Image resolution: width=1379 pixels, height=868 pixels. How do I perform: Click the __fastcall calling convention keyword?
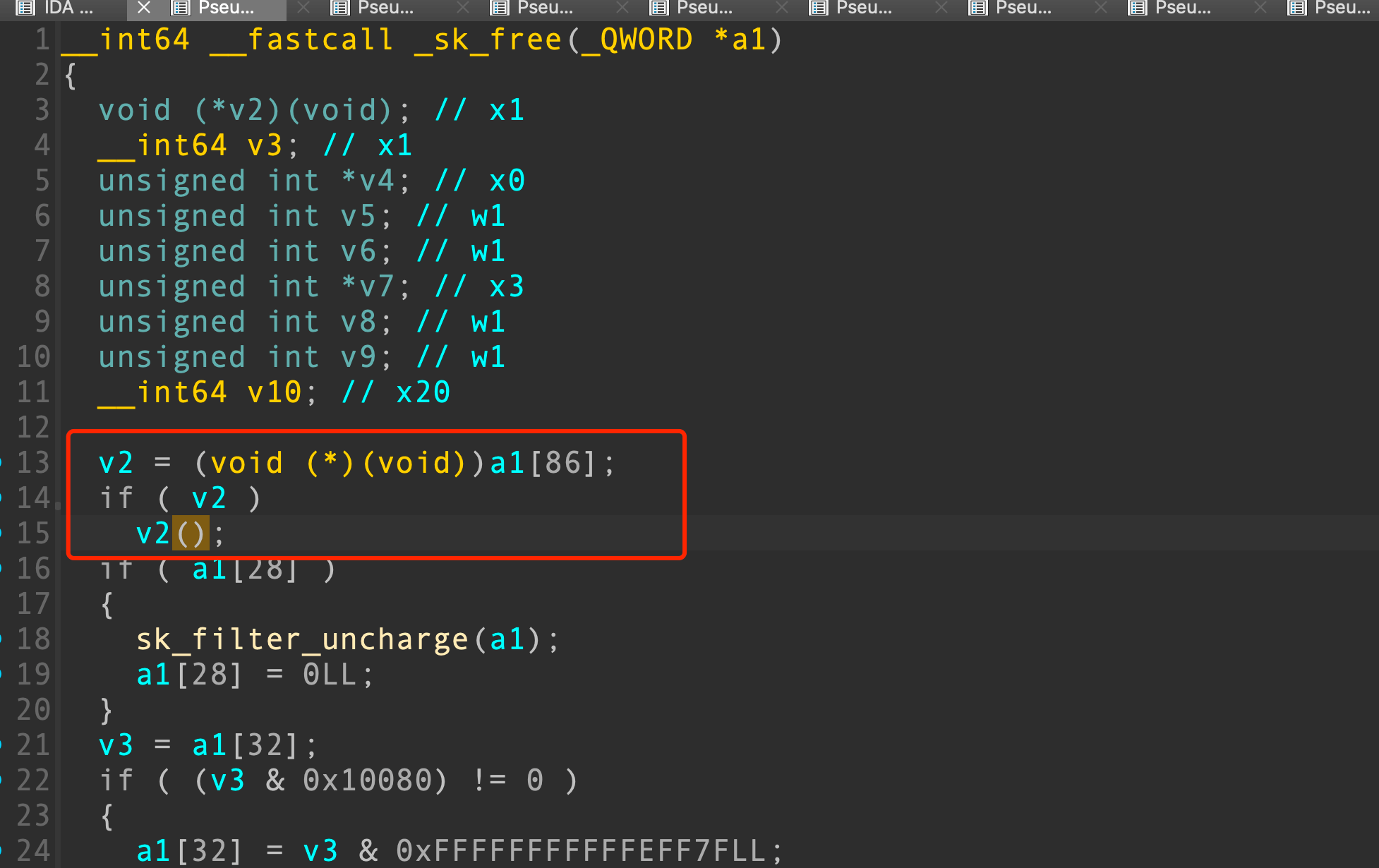[302, 40]
